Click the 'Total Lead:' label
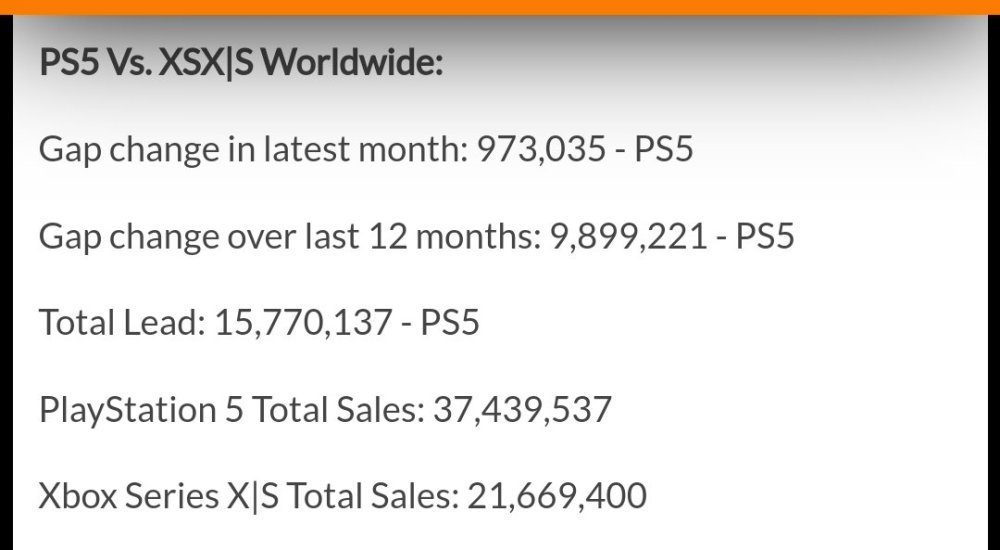The width and height of the screenshot is (1000, 550). point(121,323)
